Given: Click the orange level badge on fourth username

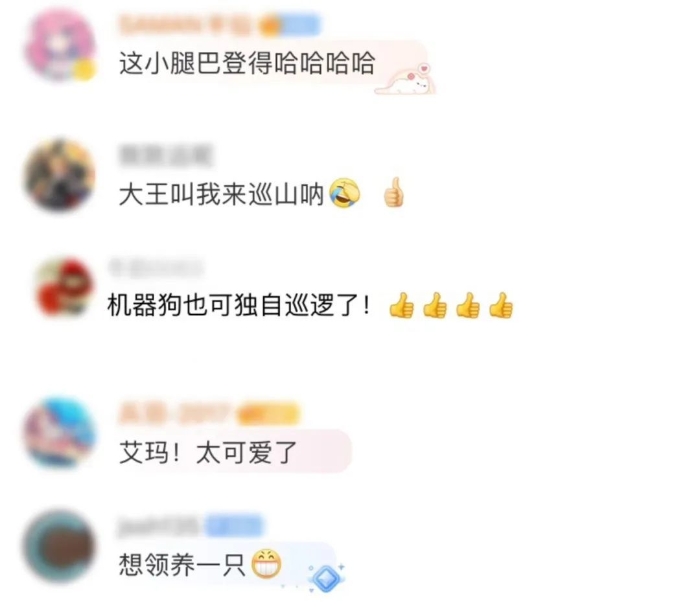Looking at the screenshot, I should (269, 413).
